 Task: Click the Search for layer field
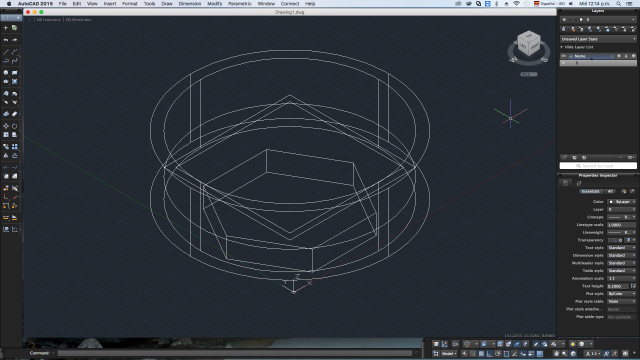click(598, 166)
